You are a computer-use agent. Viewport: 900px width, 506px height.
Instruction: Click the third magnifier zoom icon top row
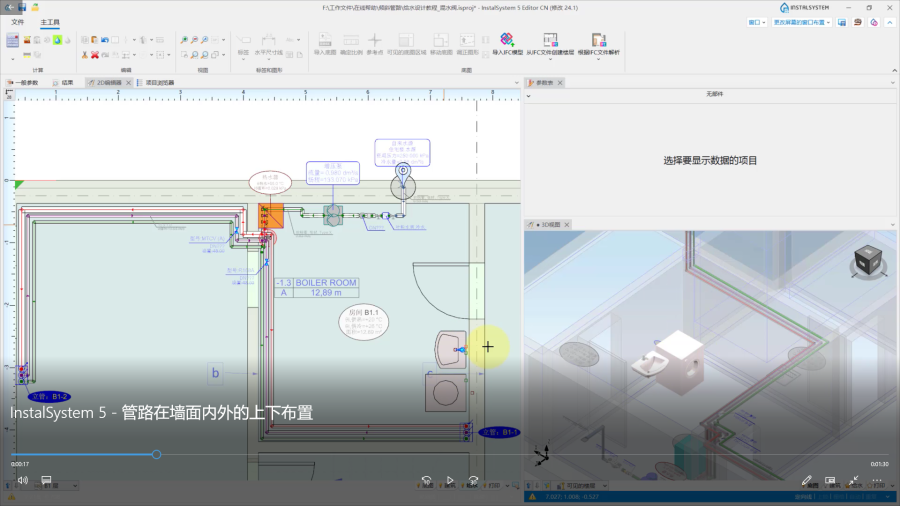pos(205,40)
